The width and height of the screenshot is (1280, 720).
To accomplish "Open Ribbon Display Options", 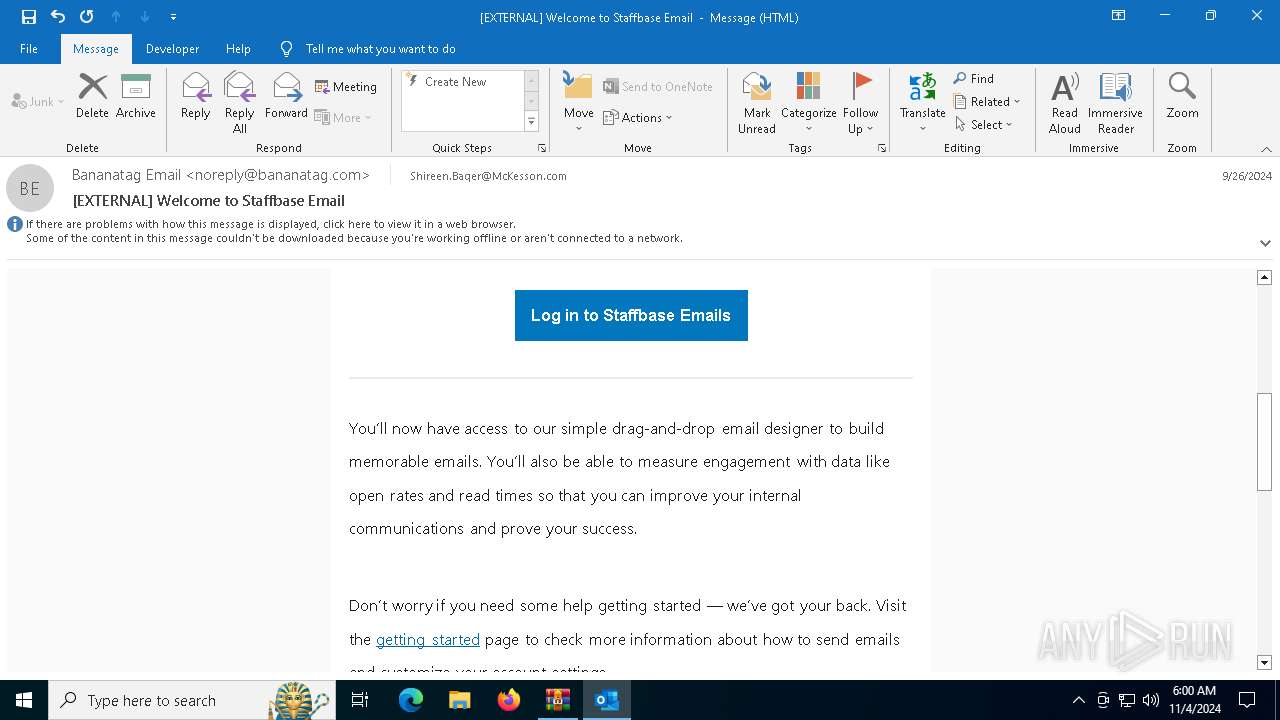I will (1118, 16).
